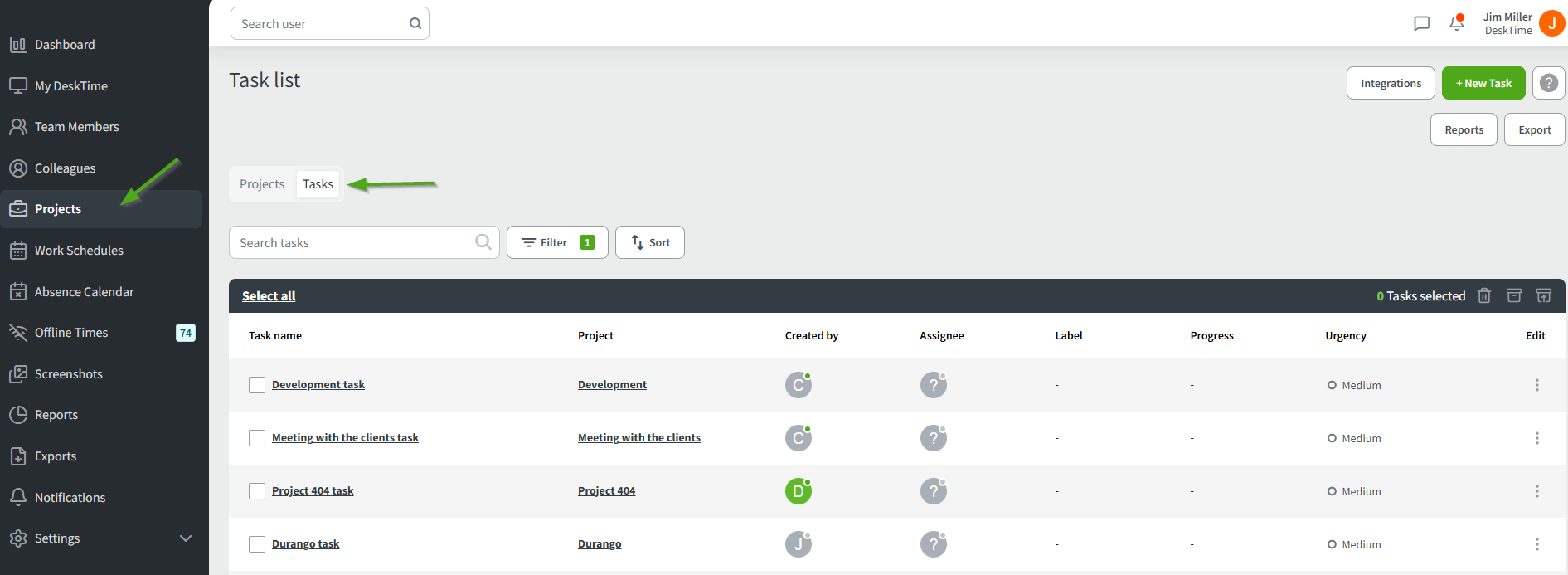Click the unarchive tasks icon
The width and height of the screenshot is (1568, 575).
click(x=1543, y=295)
